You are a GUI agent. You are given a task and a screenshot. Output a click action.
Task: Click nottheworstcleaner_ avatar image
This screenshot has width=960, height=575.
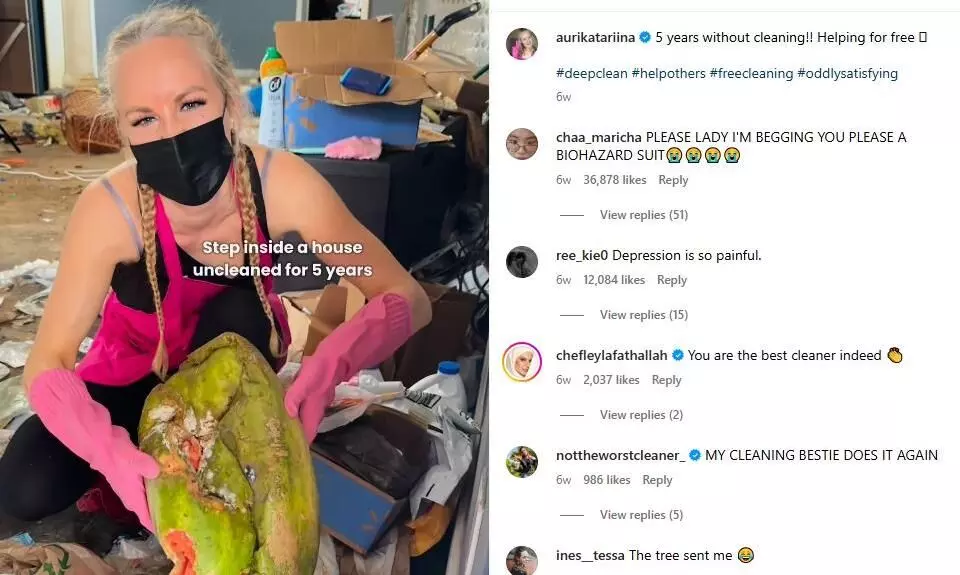[522, 462]
